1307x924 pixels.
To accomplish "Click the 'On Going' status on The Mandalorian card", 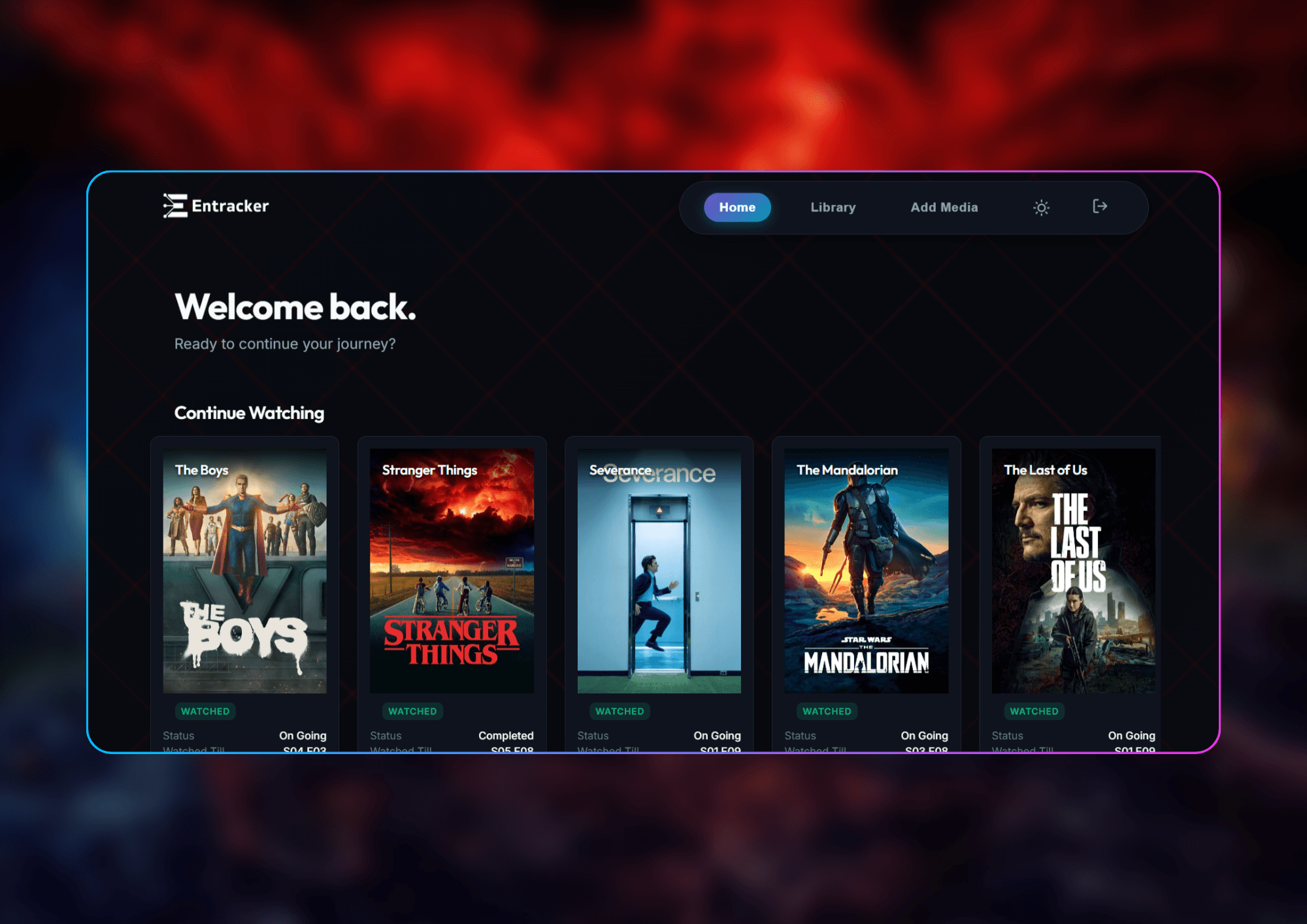I will pos(924,736).
